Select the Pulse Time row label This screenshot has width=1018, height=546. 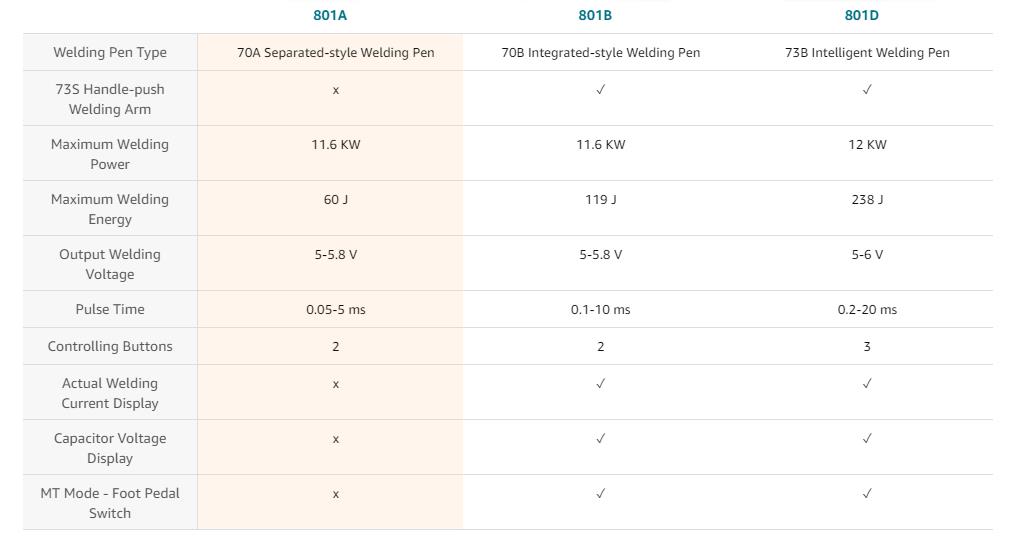(x=110, y=309)
